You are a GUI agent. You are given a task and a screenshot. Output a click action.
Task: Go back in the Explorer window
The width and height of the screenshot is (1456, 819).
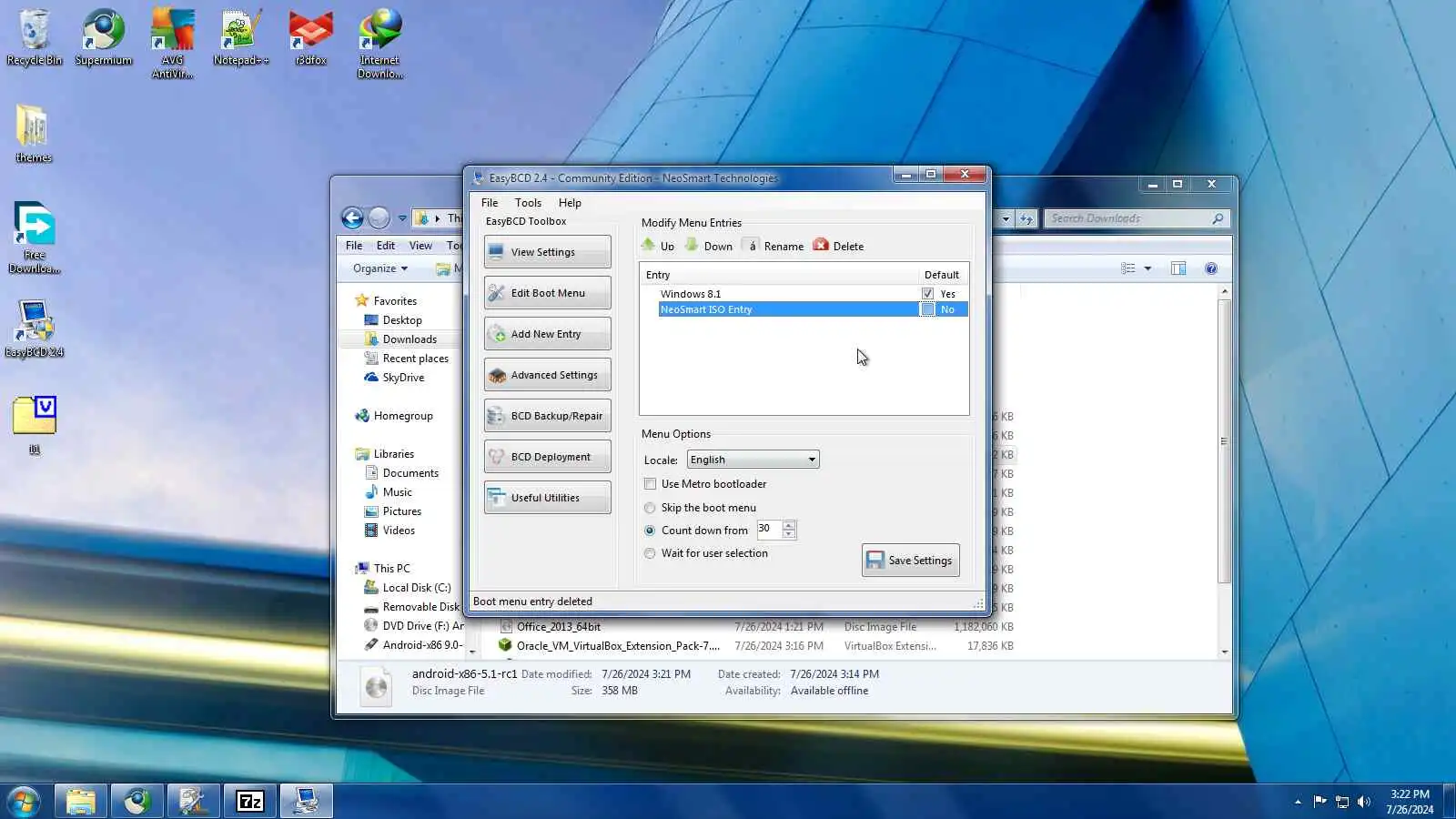point(352,217)
